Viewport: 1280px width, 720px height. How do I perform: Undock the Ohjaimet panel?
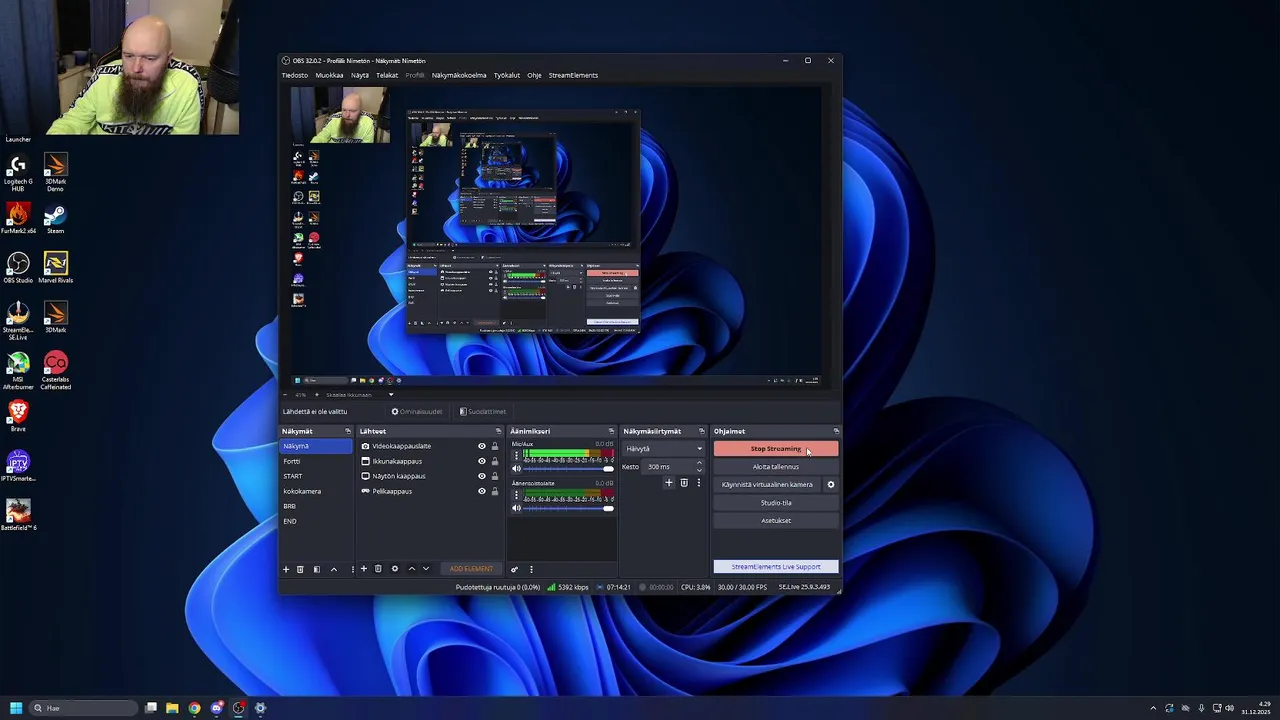pyautogui.click(x=836, y=431)
